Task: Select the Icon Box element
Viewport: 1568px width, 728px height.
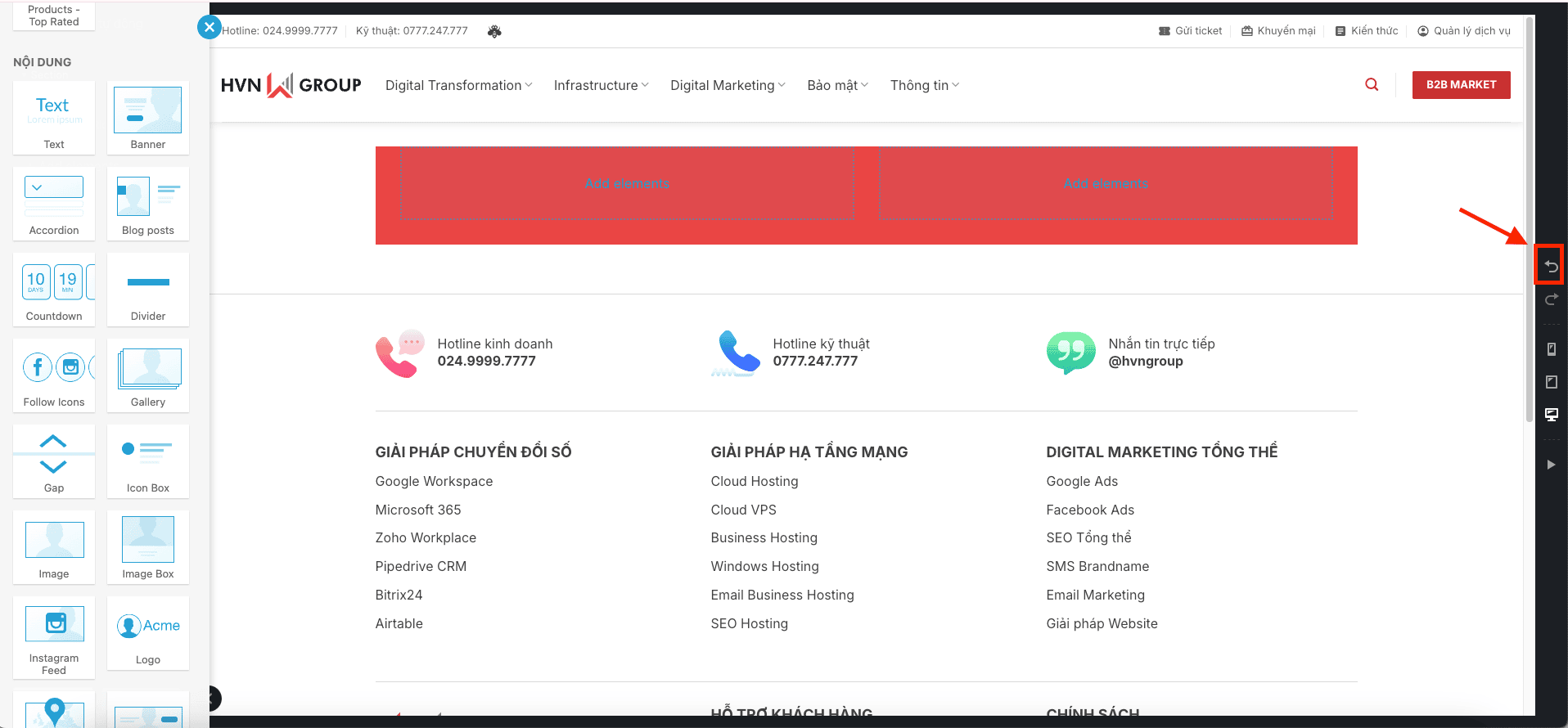Action: [x=148, y=461]
